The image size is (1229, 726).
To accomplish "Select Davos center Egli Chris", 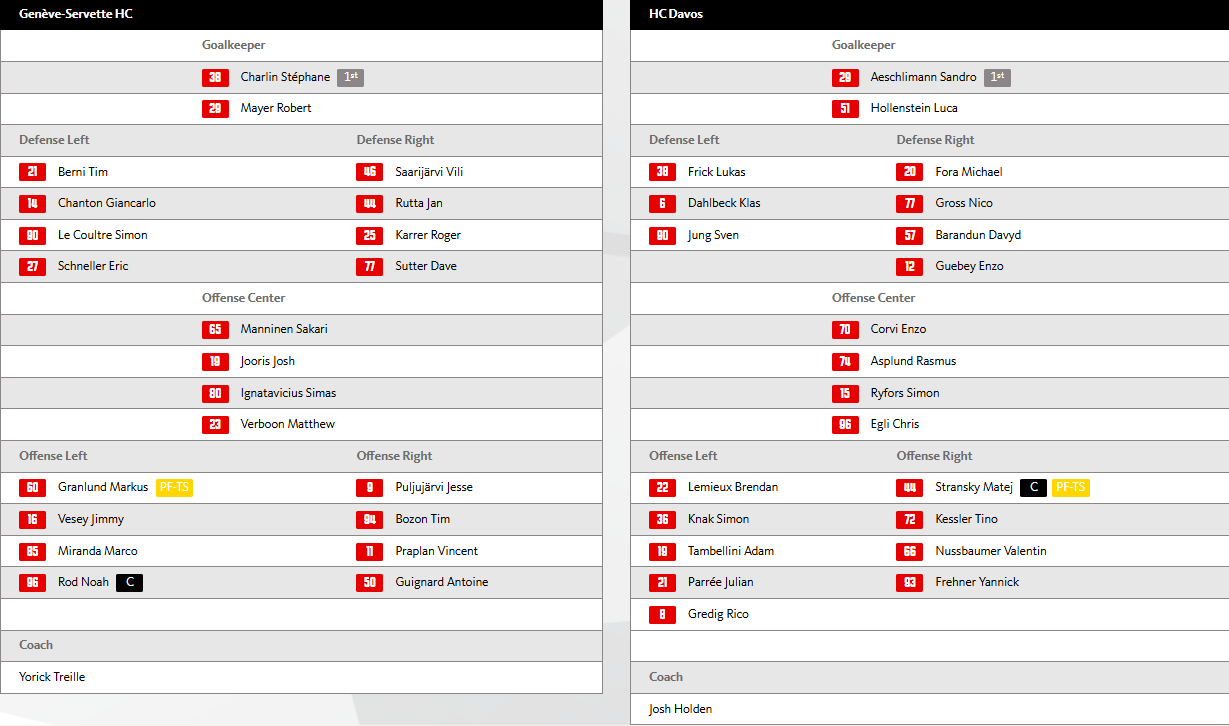I will pos(895,424).
